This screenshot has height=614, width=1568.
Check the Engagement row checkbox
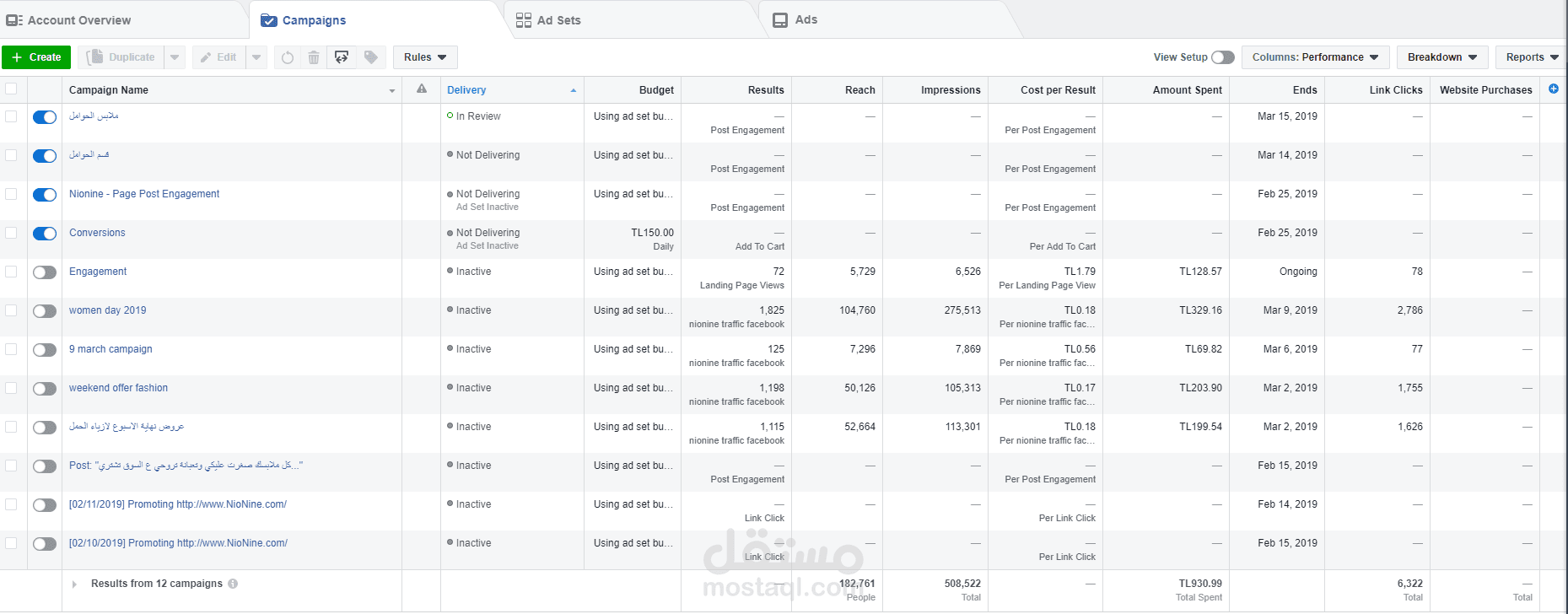pos(11,271)
